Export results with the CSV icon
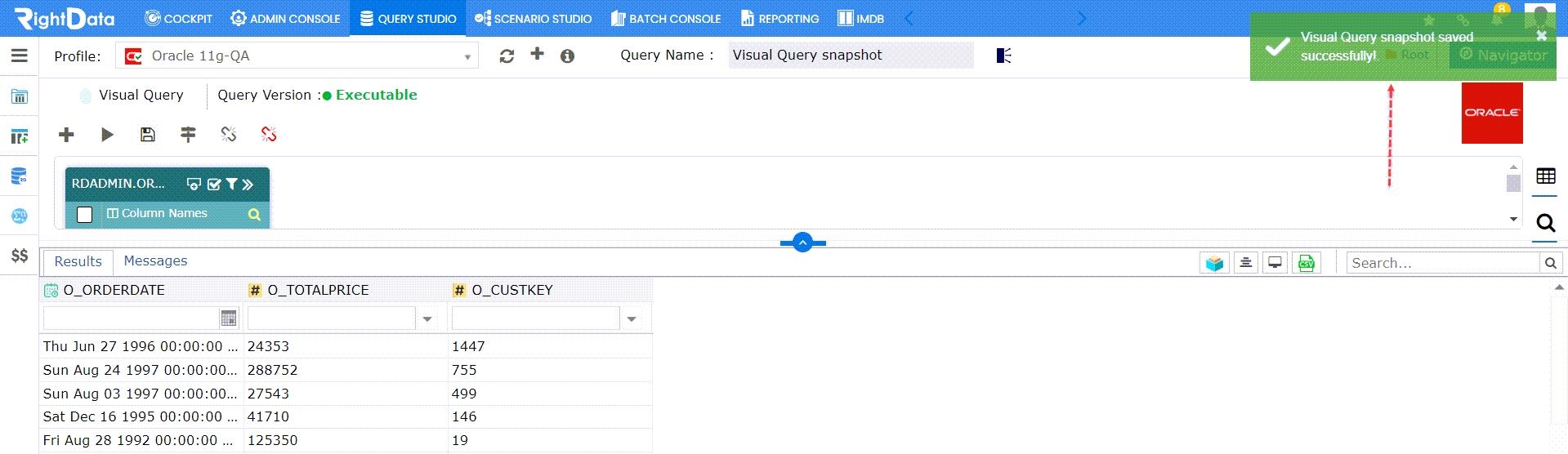 pyautogui.click(x=1306, y=263)
